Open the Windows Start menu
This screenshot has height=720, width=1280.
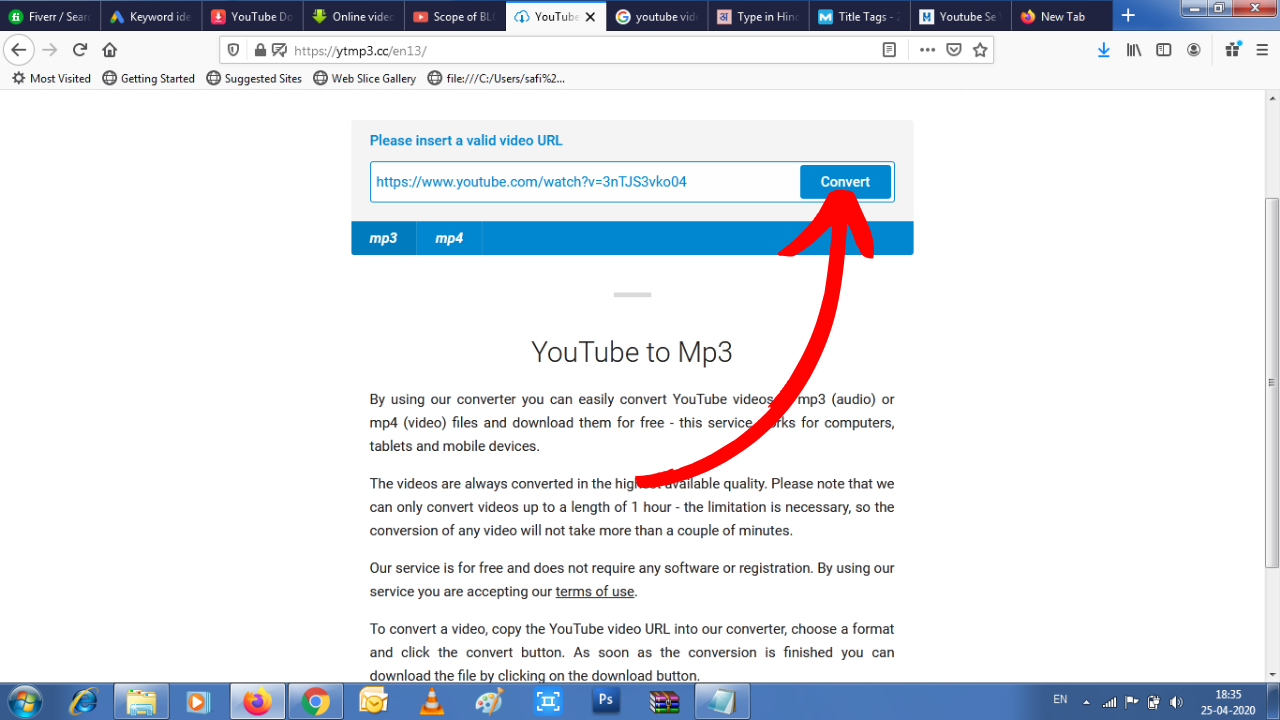pos(24,702)
